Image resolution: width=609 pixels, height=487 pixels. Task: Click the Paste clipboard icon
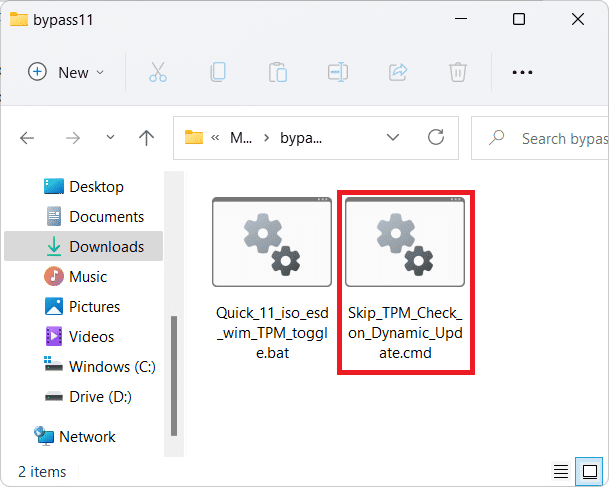click(x=278, y=72)
